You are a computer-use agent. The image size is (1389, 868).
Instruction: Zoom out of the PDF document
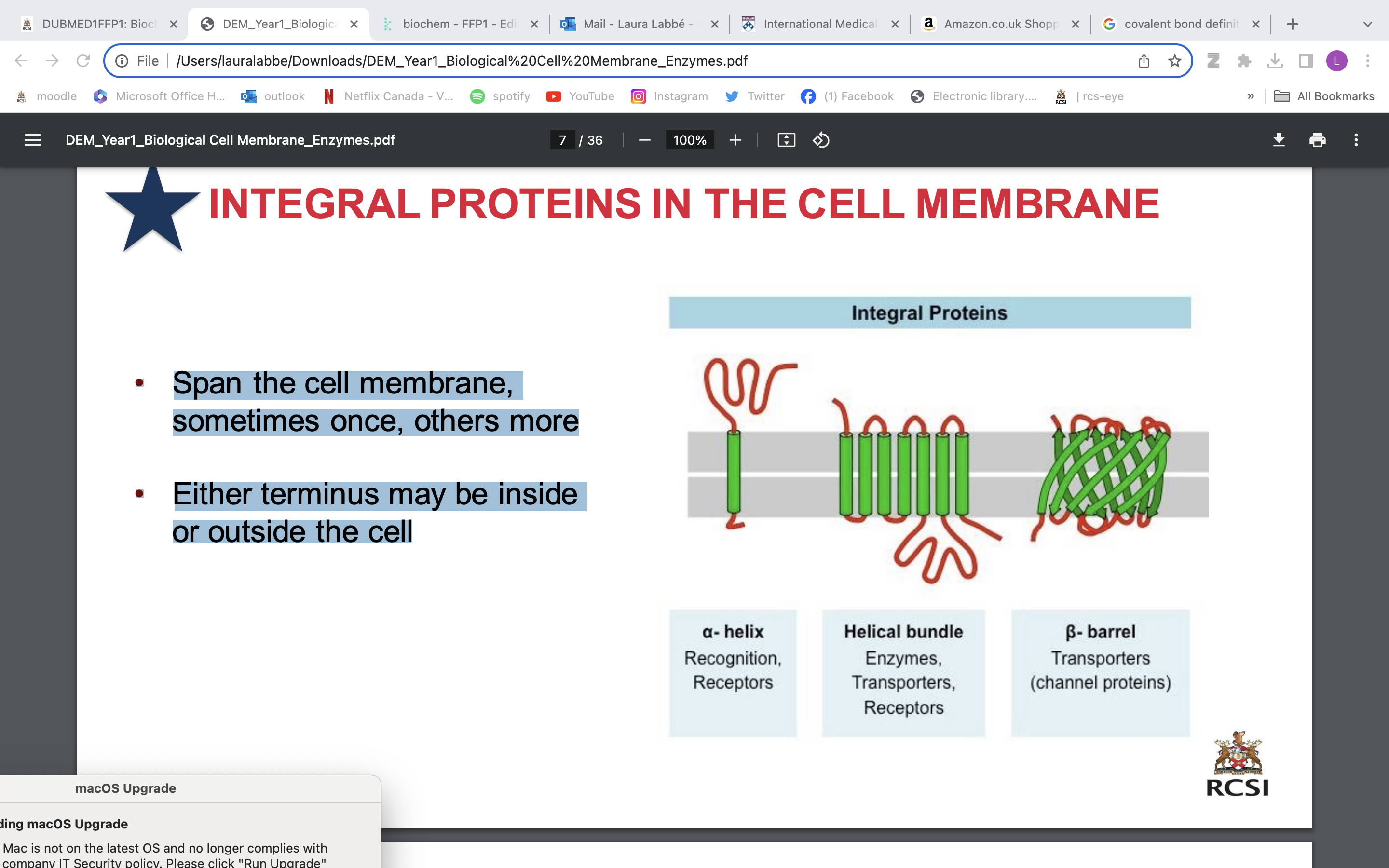click(x=644, y=139)
